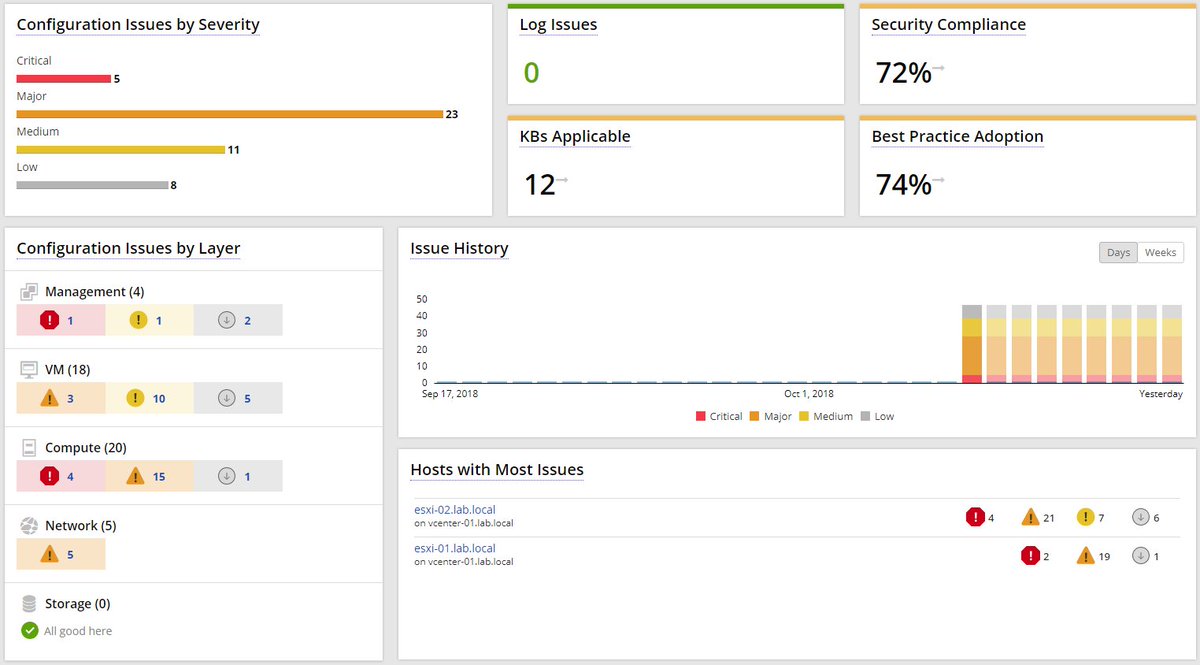
Task: Click the KBs Applicable count 12
Action: (x=540, y=185)
